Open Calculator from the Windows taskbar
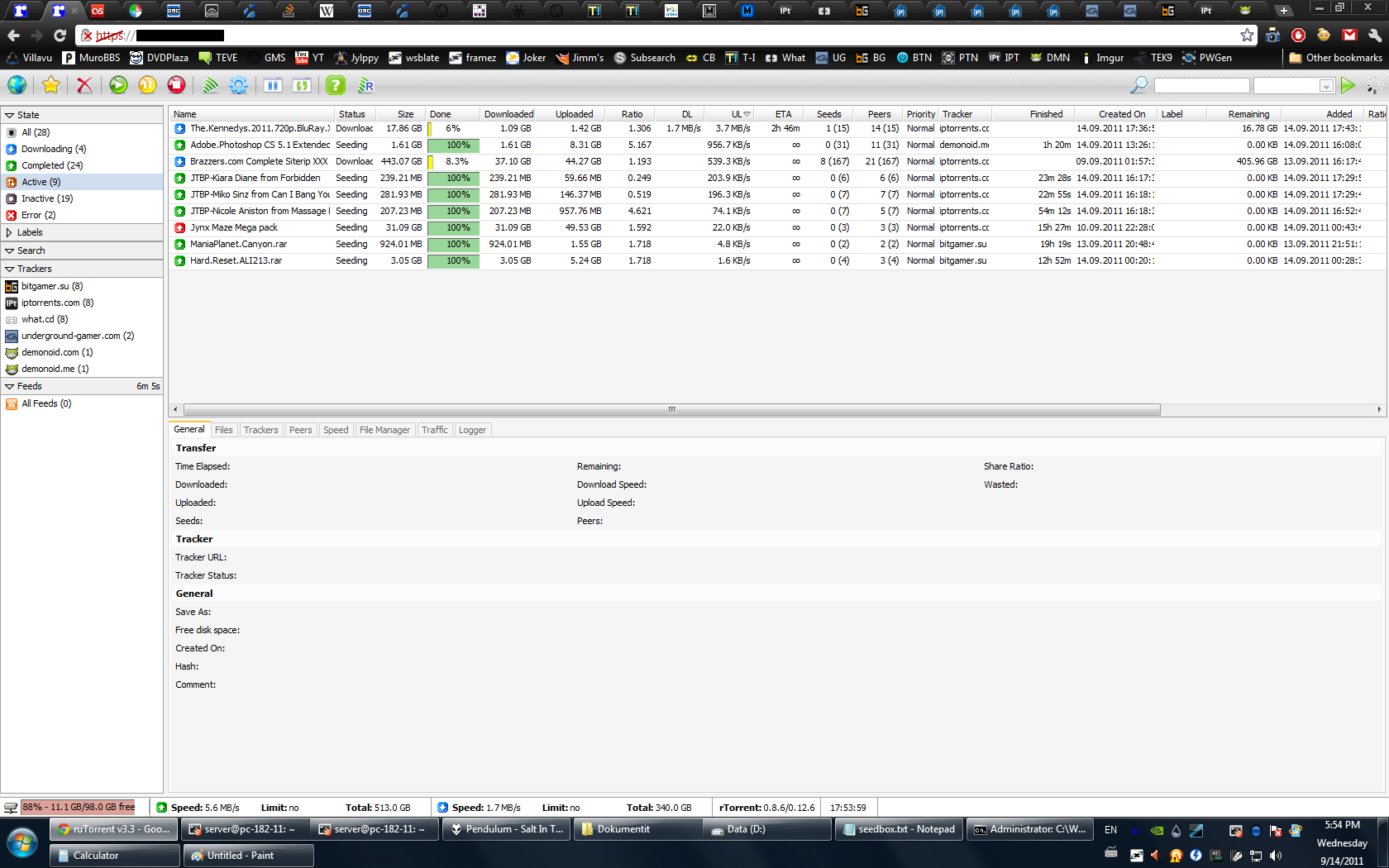Screen dimensions: 1389x868 click(114, 856)
